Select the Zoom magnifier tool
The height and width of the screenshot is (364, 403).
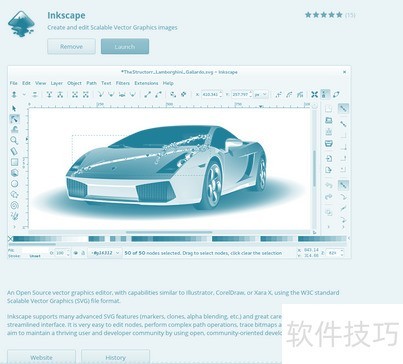pyautogui.click(x=14, y=140)
